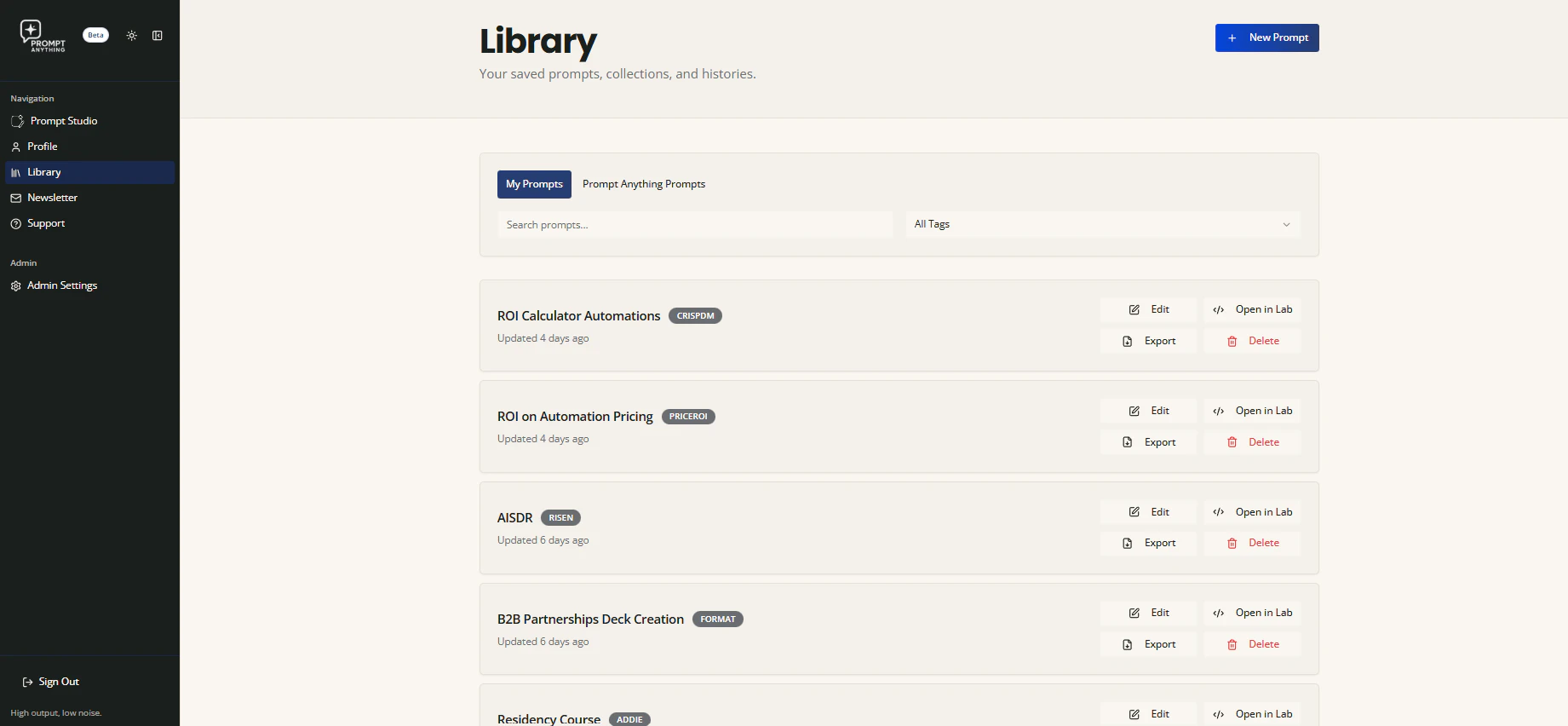The image size is (1568, 726).
Task: Export ROI on Automation Pricing prompt
Action: pyautogui.click(x=1148, y=442)
